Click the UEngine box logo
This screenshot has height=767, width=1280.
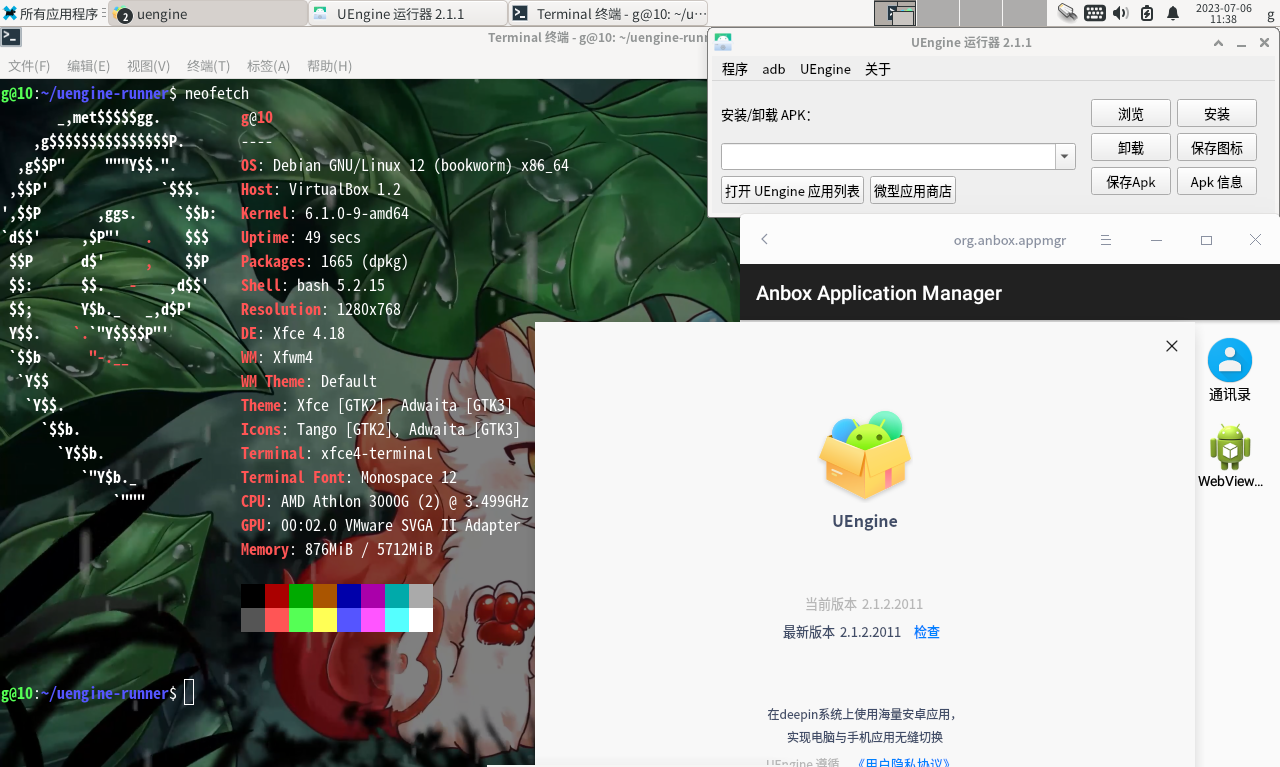pyautogui.click(x=865, y=455)
